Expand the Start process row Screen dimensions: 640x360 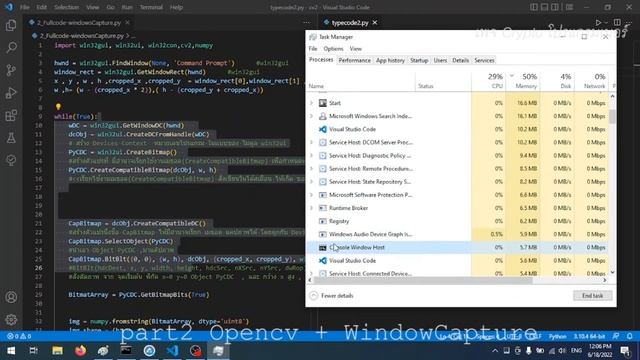pos(312,103)
